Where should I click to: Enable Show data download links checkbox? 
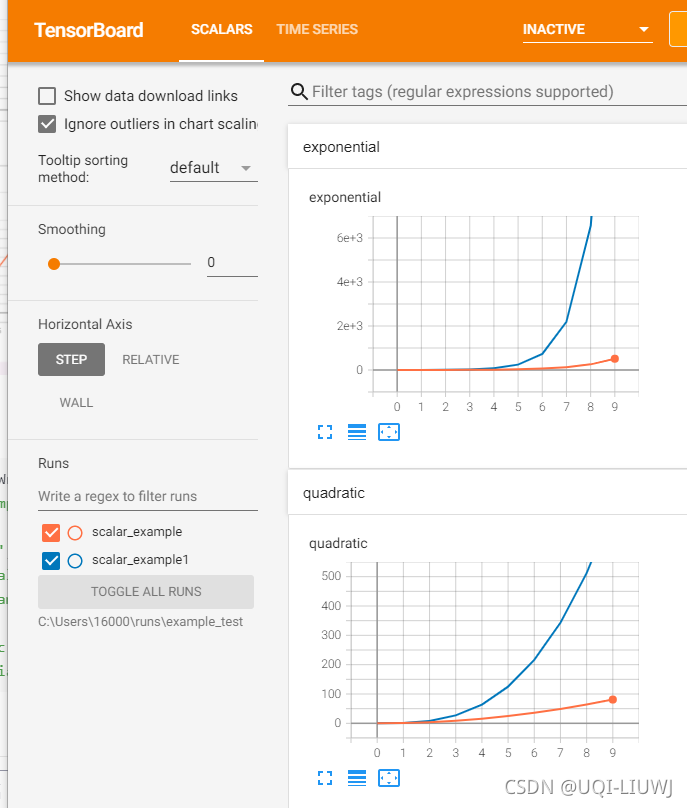tap(47, 96)
